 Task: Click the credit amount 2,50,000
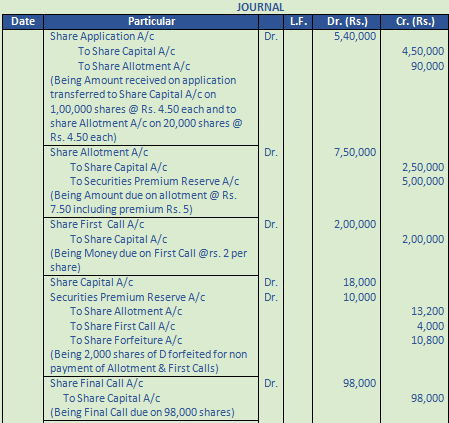pyautogui.click(x=423, y=167)
